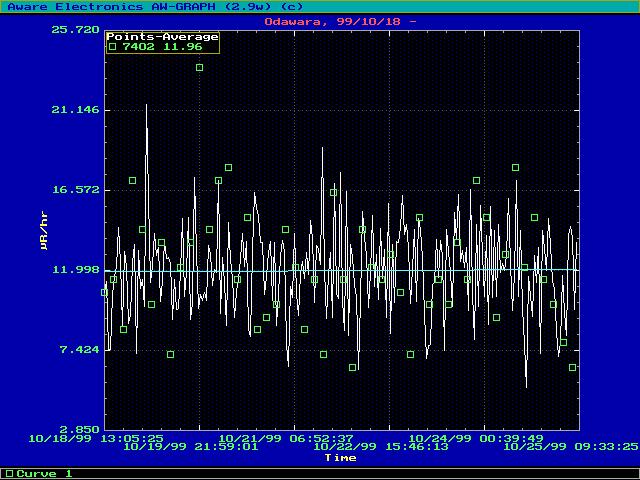Click the green square marker in the legend
Screen dimensions: 640x480
point(113,46)
